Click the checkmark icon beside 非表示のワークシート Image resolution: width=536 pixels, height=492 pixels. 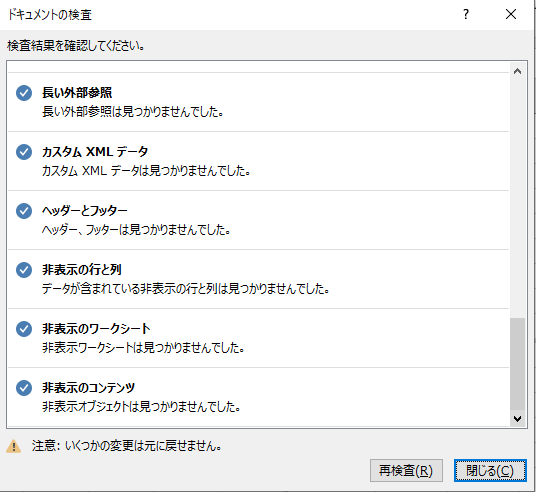(24, 329)
